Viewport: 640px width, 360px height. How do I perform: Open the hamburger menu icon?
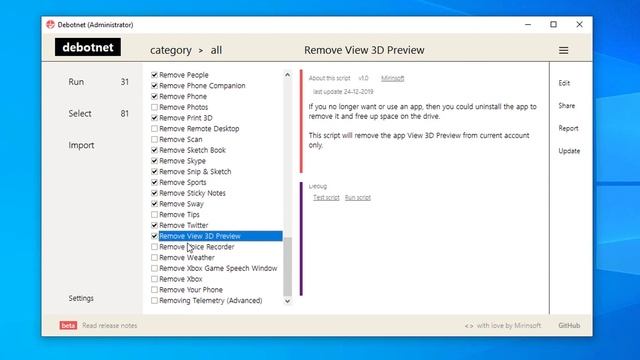click(x=563, y=50)
